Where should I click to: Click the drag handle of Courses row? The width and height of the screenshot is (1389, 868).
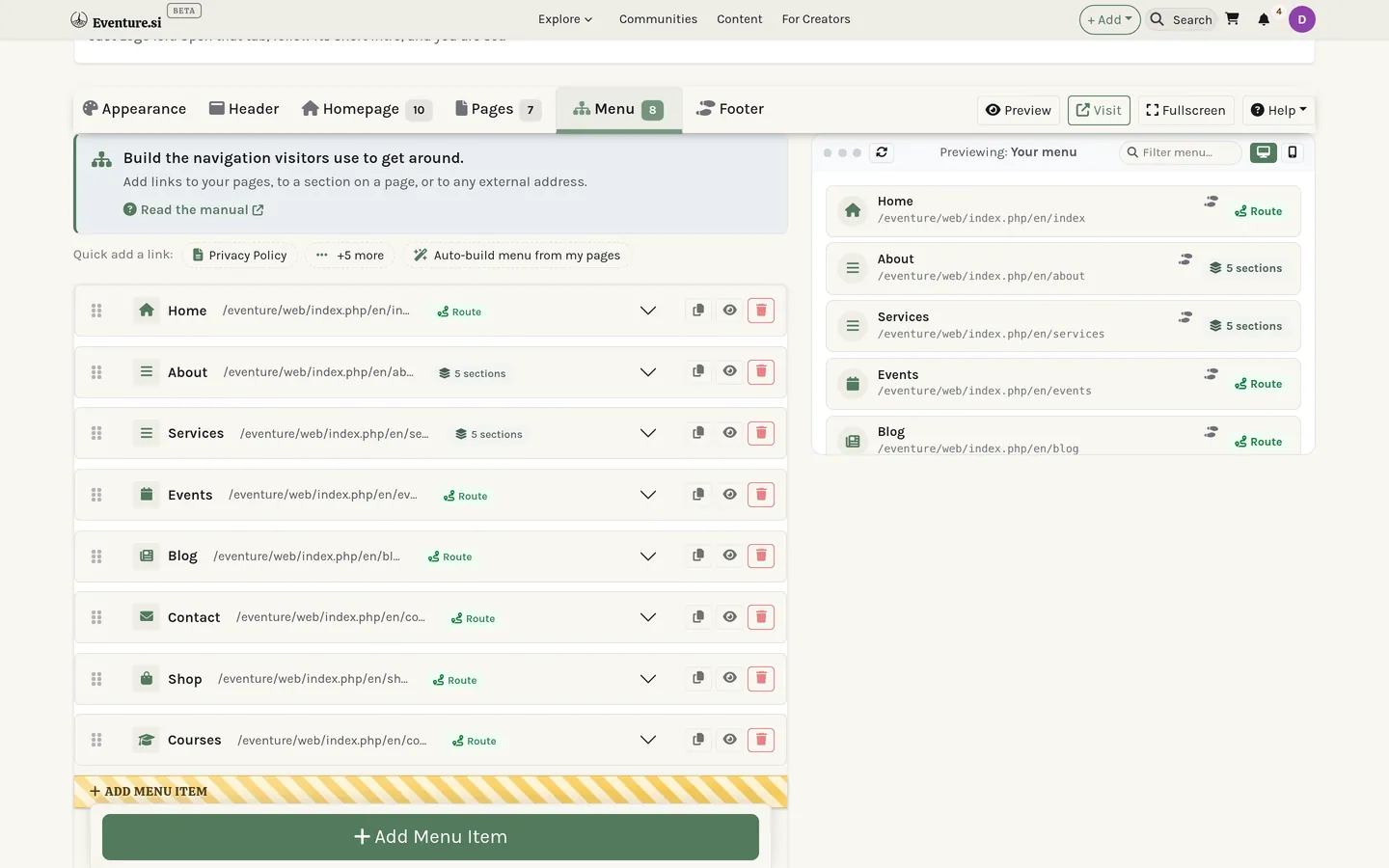96,740
